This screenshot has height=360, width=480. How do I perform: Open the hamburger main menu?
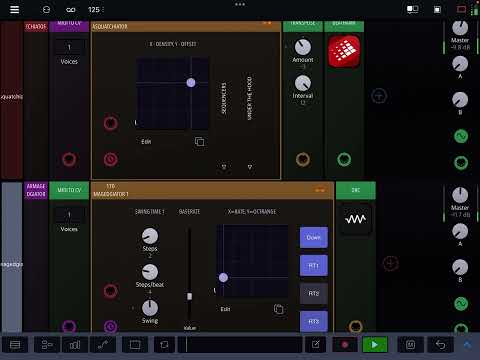point(14,9)
